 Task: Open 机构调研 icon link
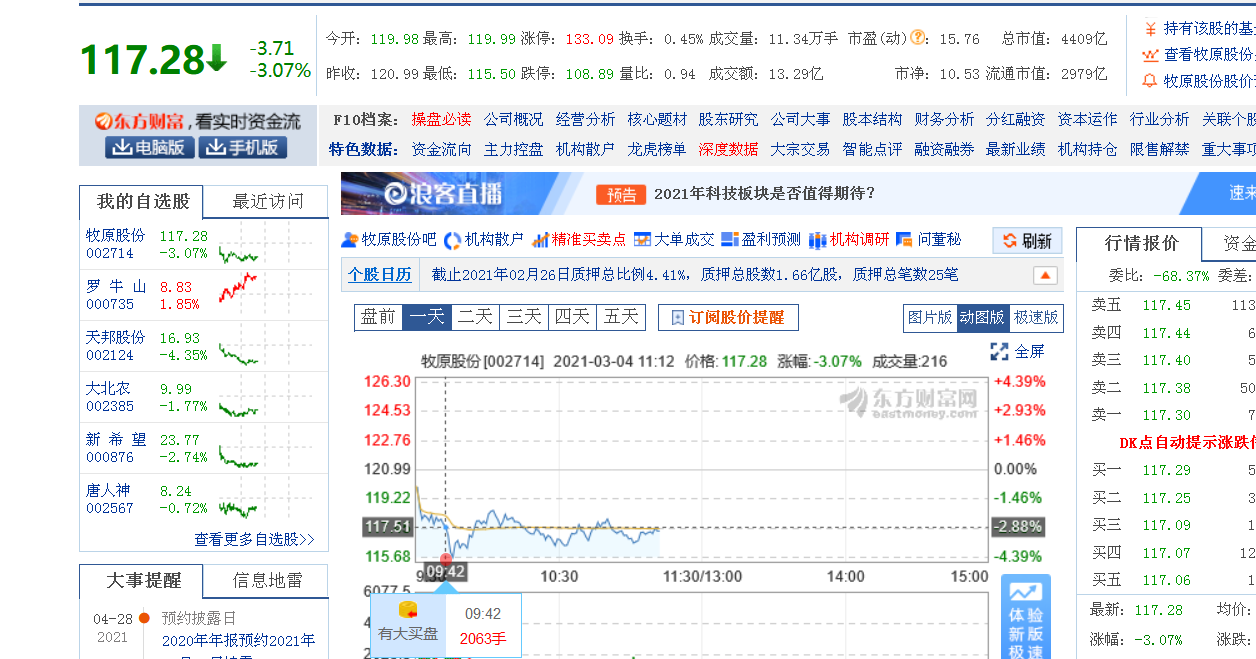(x=849, y=240)
